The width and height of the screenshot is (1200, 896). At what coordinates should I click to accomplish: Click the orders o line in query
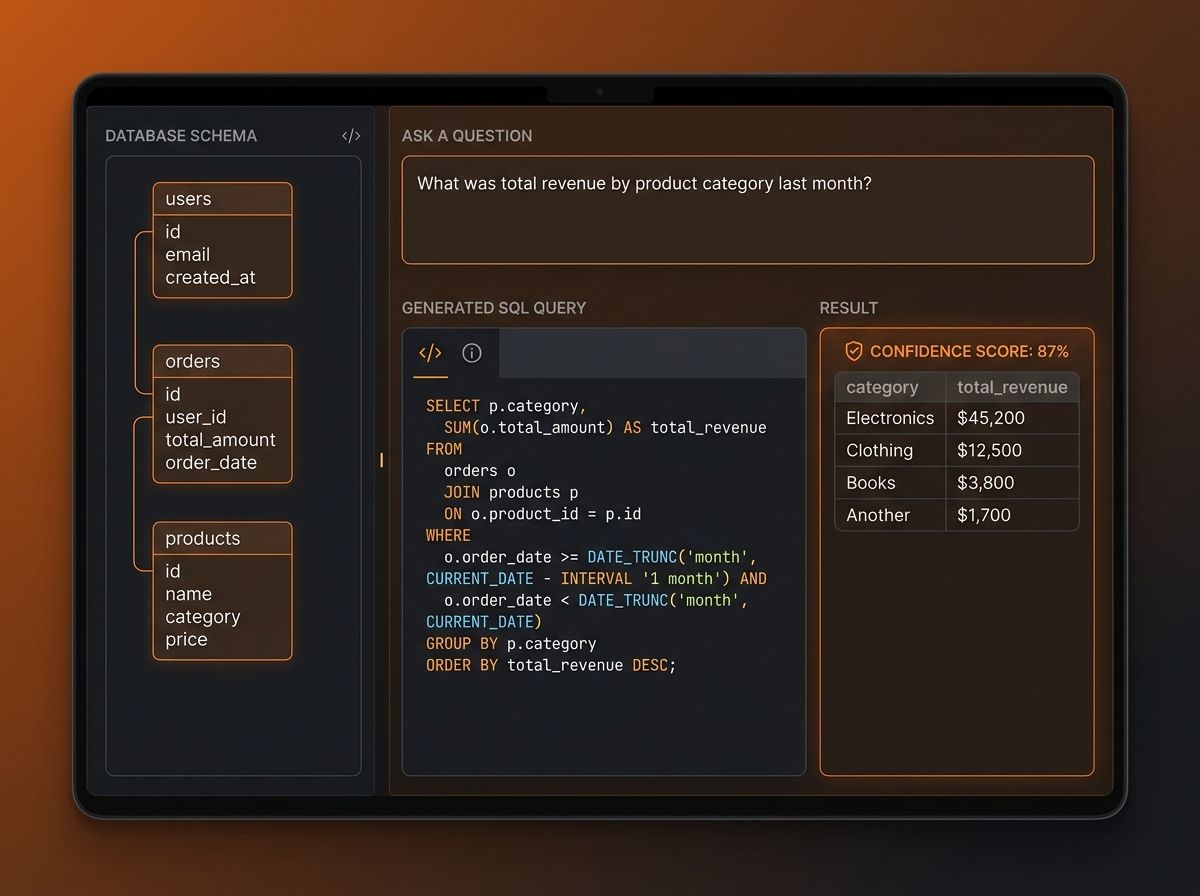[480, 471]
